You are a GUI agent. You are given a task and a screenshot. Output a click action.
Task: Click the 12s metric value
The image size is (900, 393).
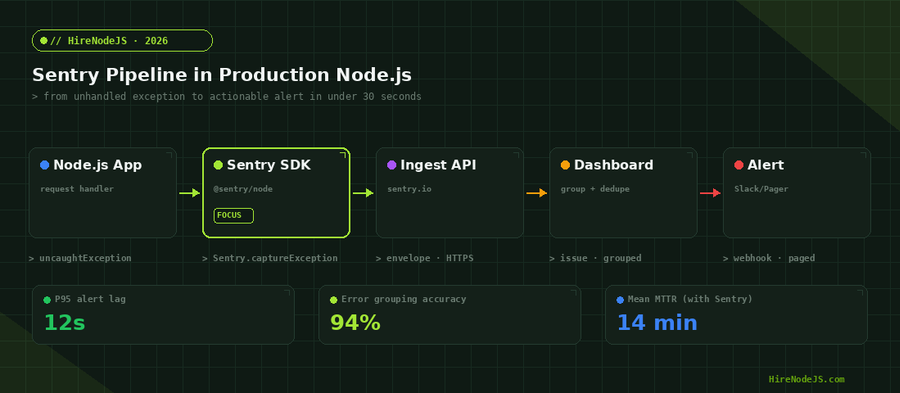(64, 323)
